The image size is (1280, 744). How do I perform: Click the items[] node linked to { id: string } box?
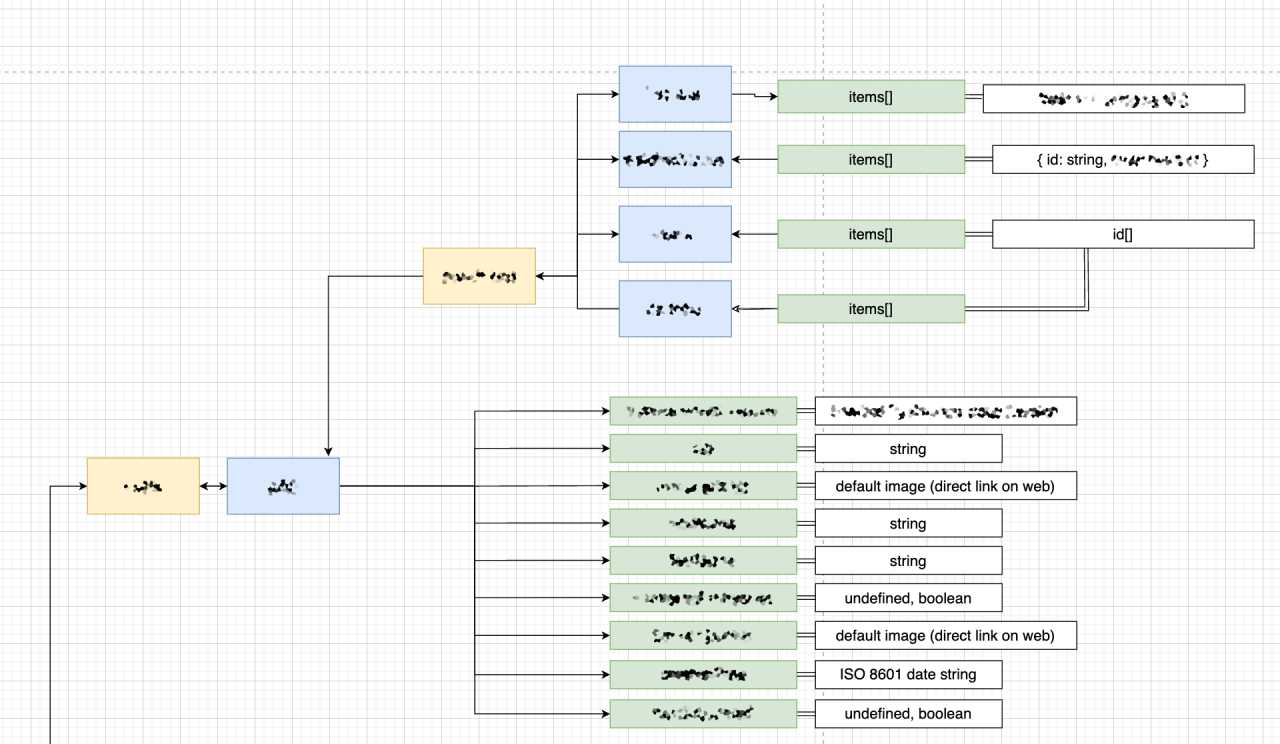871,158
